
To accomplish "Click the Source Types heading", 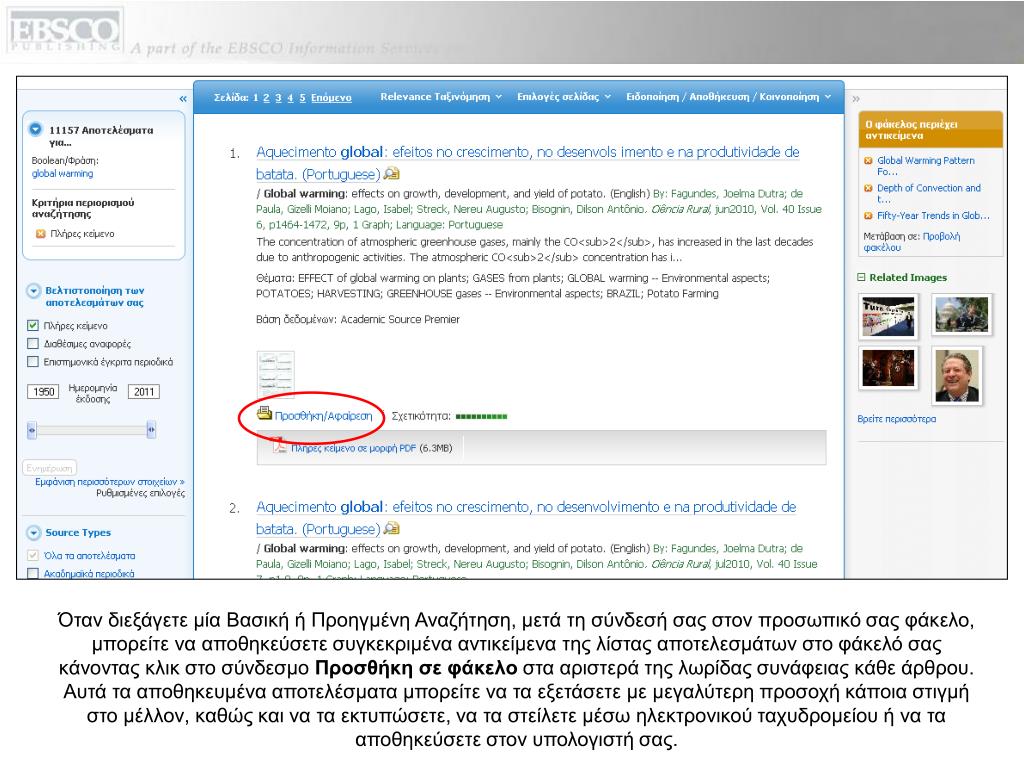I will (78, 533).
